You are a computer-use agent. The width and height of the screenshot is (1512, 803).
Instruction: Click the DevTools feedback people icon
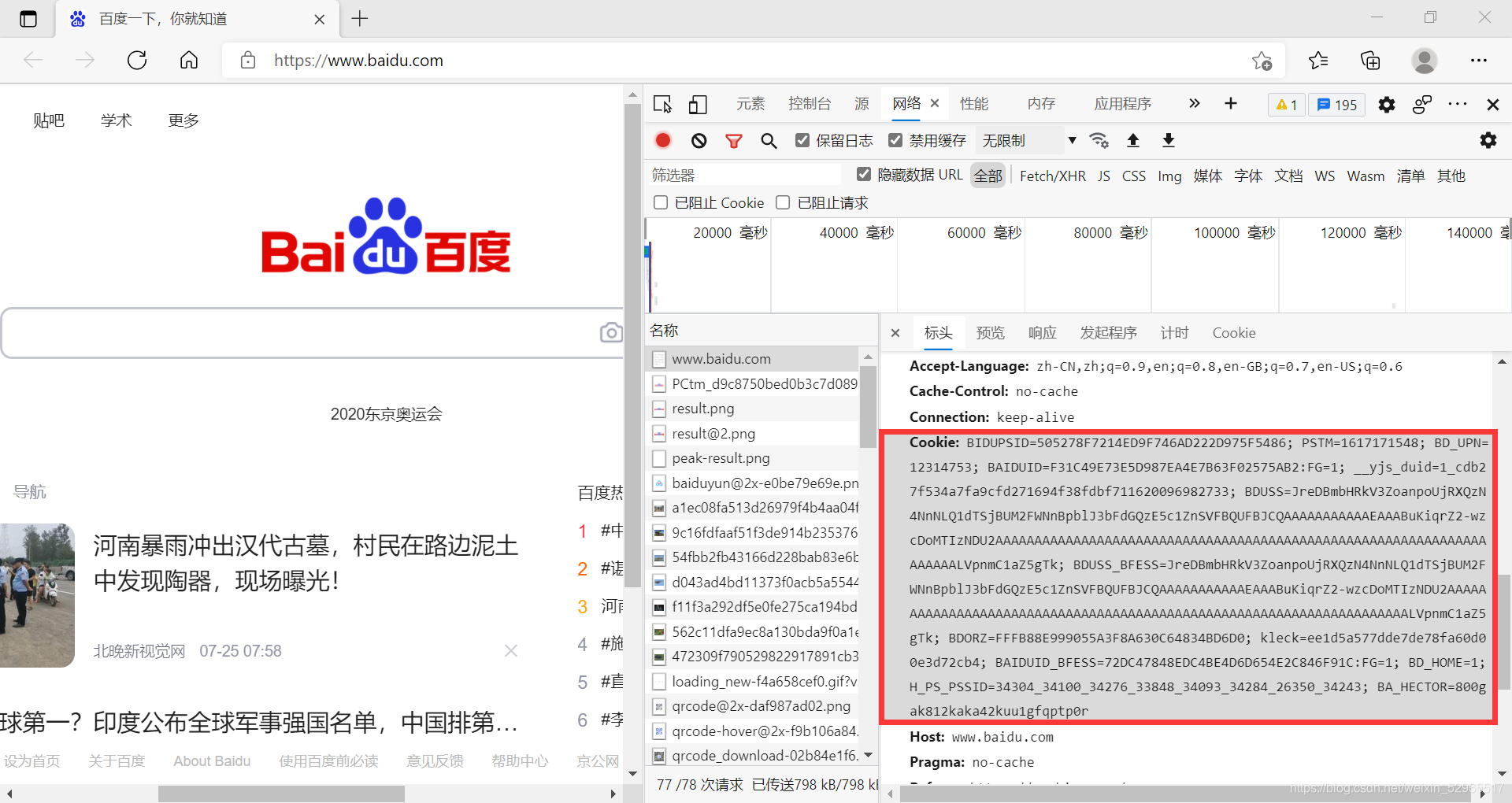coord(1422,104)
